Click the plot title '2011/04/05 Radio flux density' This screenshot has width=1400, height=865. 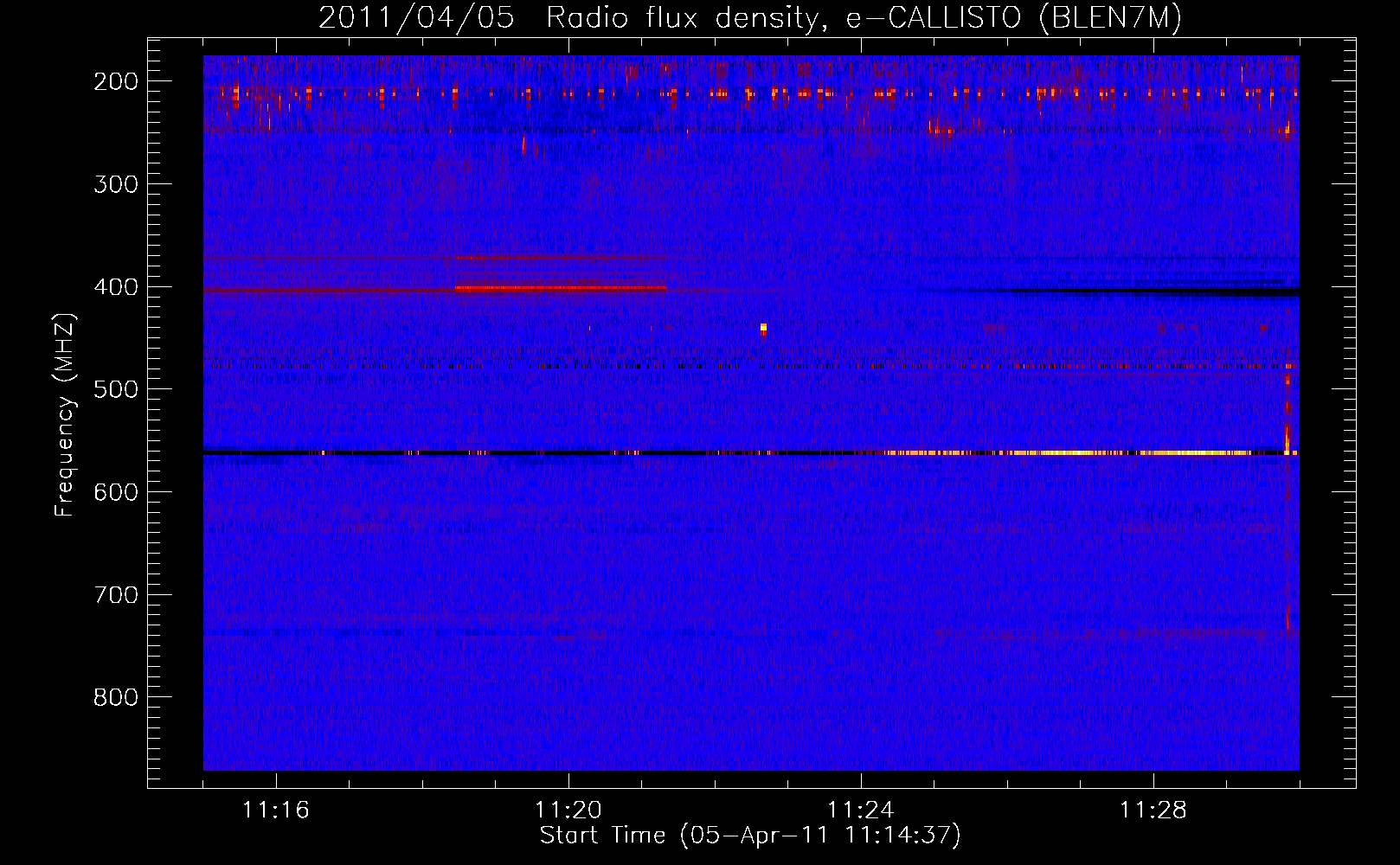tap(749, 17)
